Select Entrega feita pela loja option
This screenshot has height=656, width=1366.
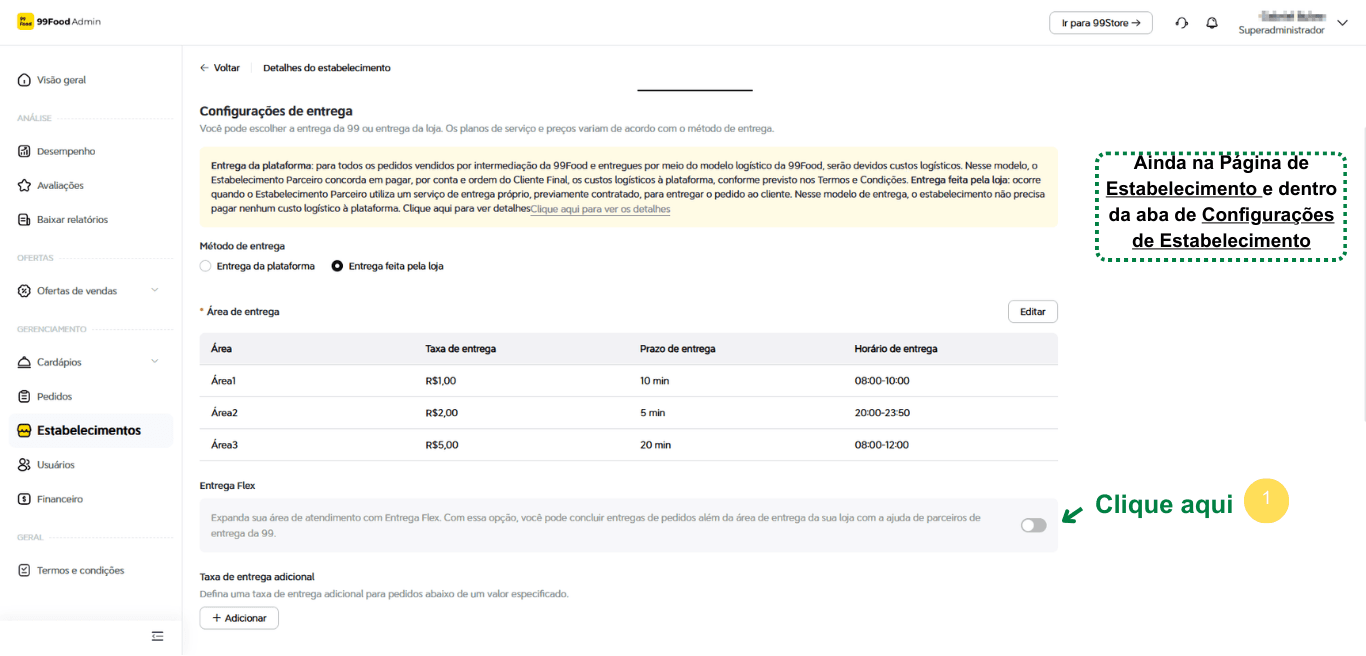pyautogui.click(x=337, y=266)
